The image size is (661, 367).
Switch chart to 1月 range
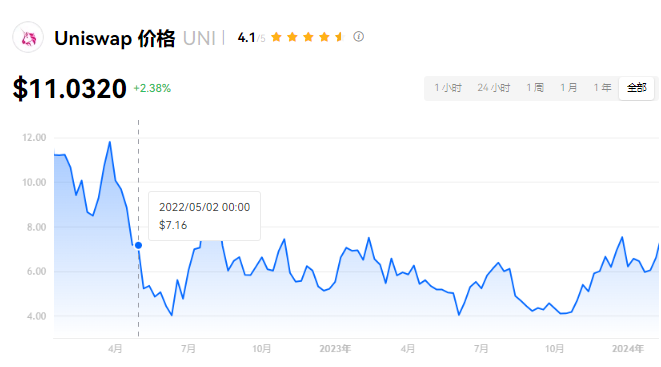tap(569, 88)
